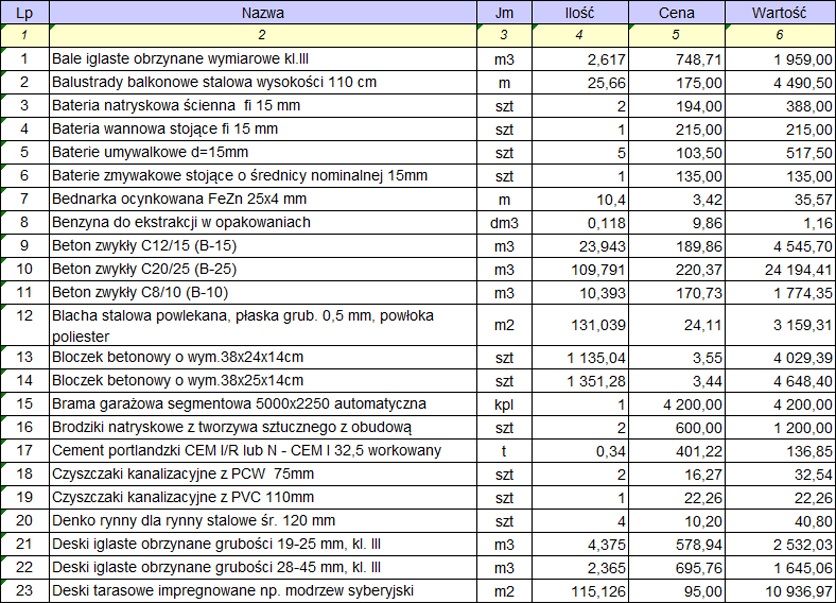Select row number 12 cell

point(25,325)
